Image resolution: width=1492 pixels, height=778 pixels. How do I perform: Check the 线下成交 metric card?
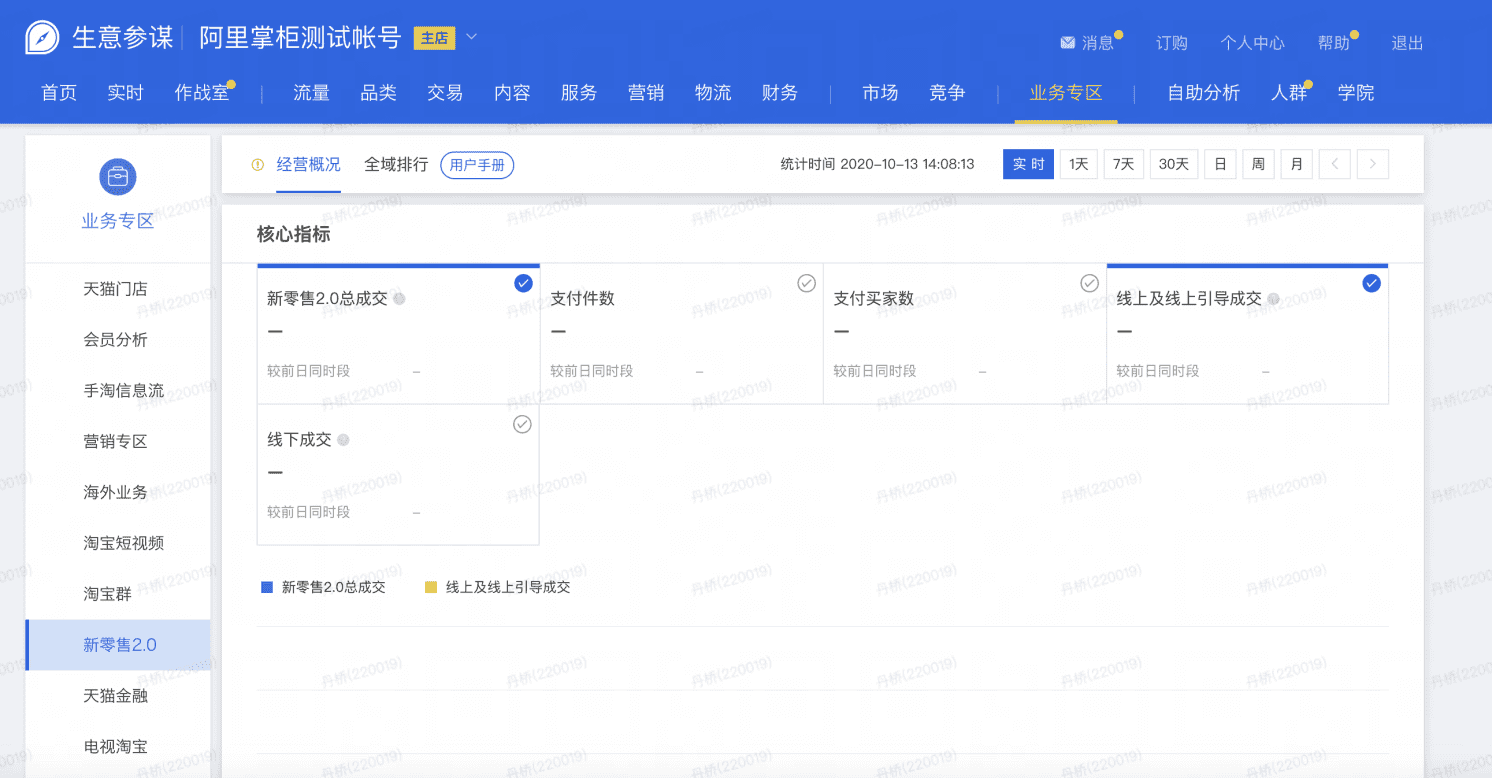point(522,425)
